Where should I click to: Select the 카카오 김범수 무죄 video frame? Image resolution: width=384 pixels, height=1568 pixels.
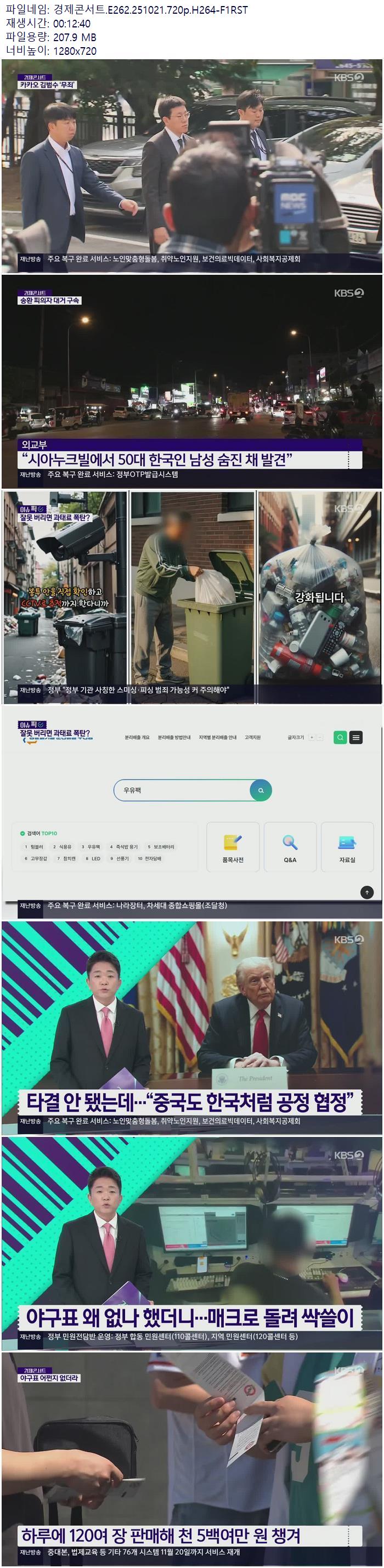click(x=191, y=166)
